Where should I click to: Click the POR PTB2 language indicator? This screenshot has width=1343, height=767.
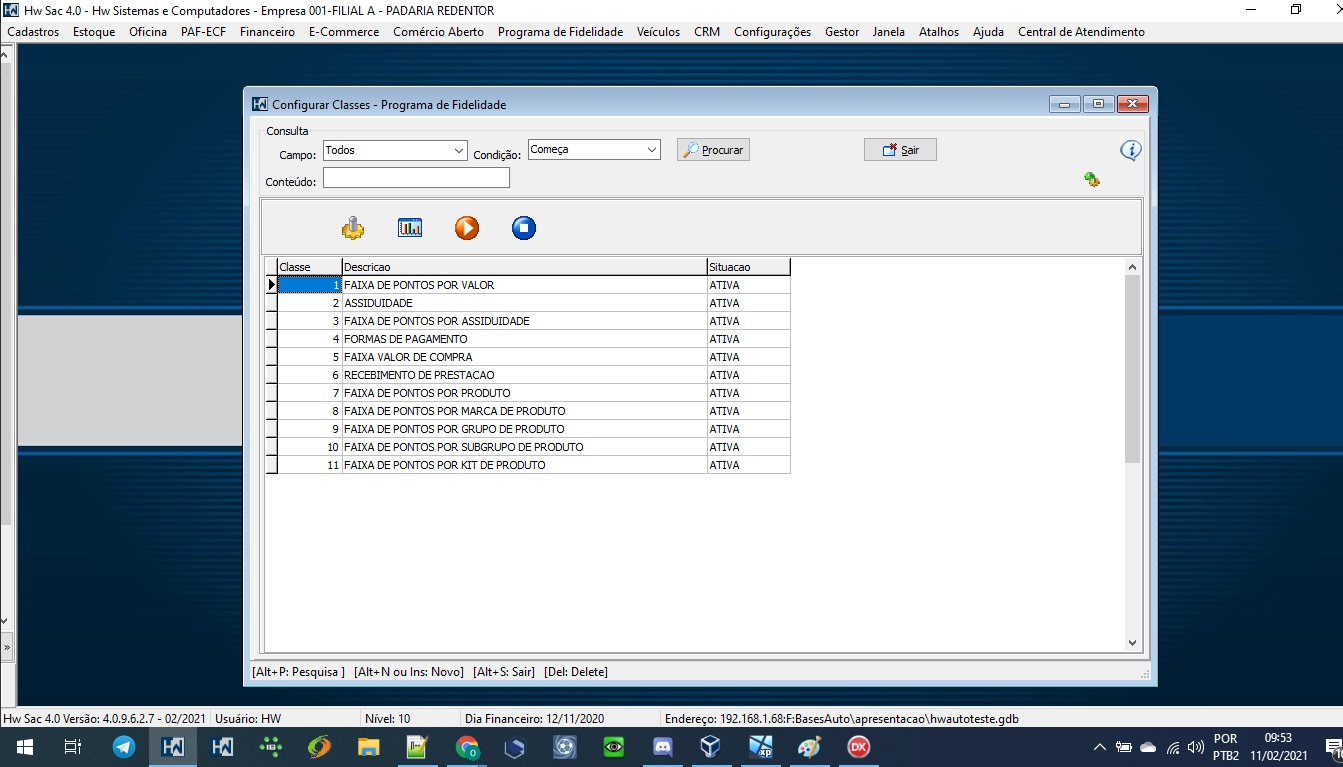[x=1225, y=747]
